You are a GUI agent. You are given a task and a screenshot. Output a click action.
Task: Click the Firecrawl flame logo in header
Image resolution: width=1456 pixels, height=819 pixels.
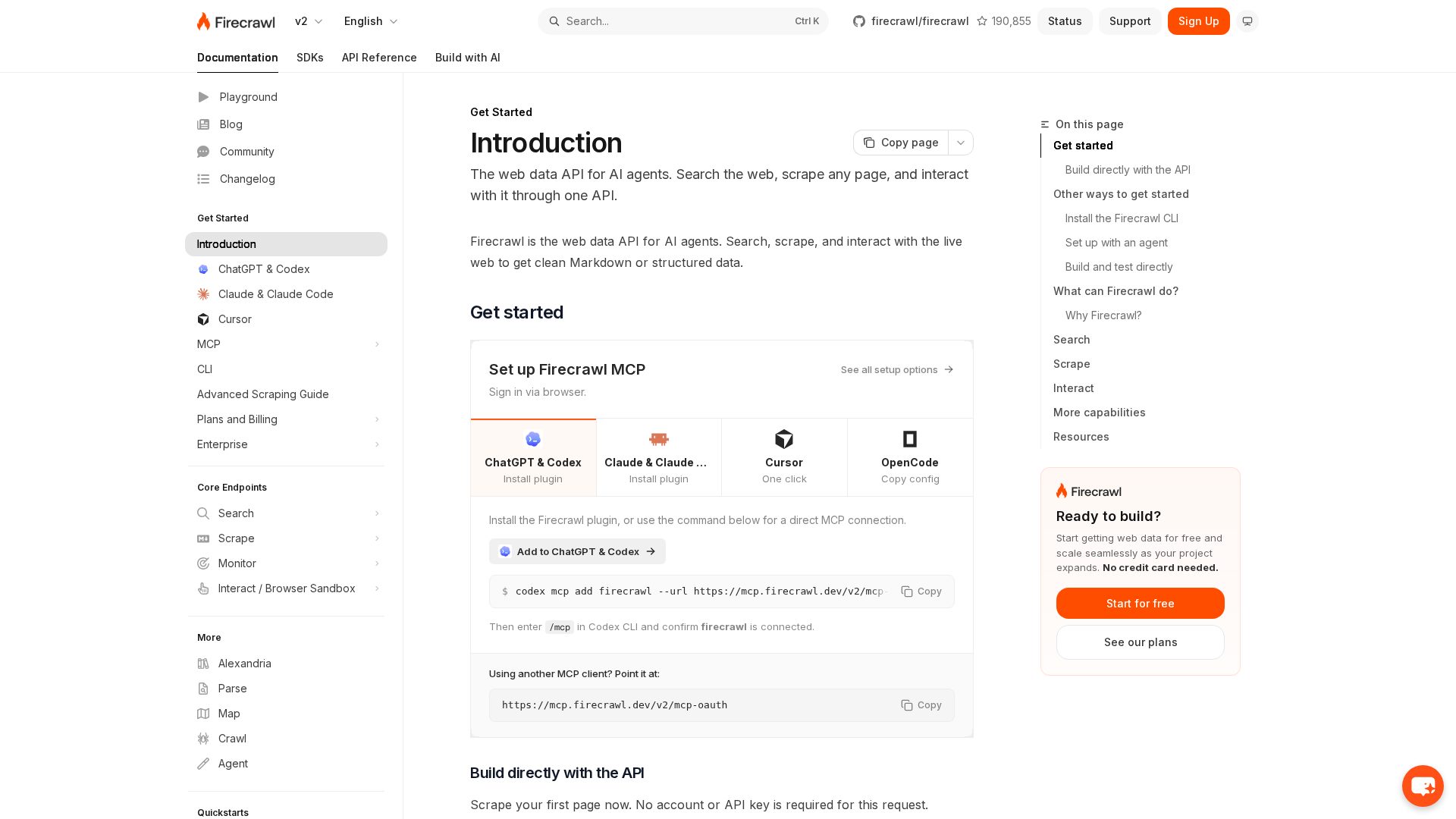[236, 21]
